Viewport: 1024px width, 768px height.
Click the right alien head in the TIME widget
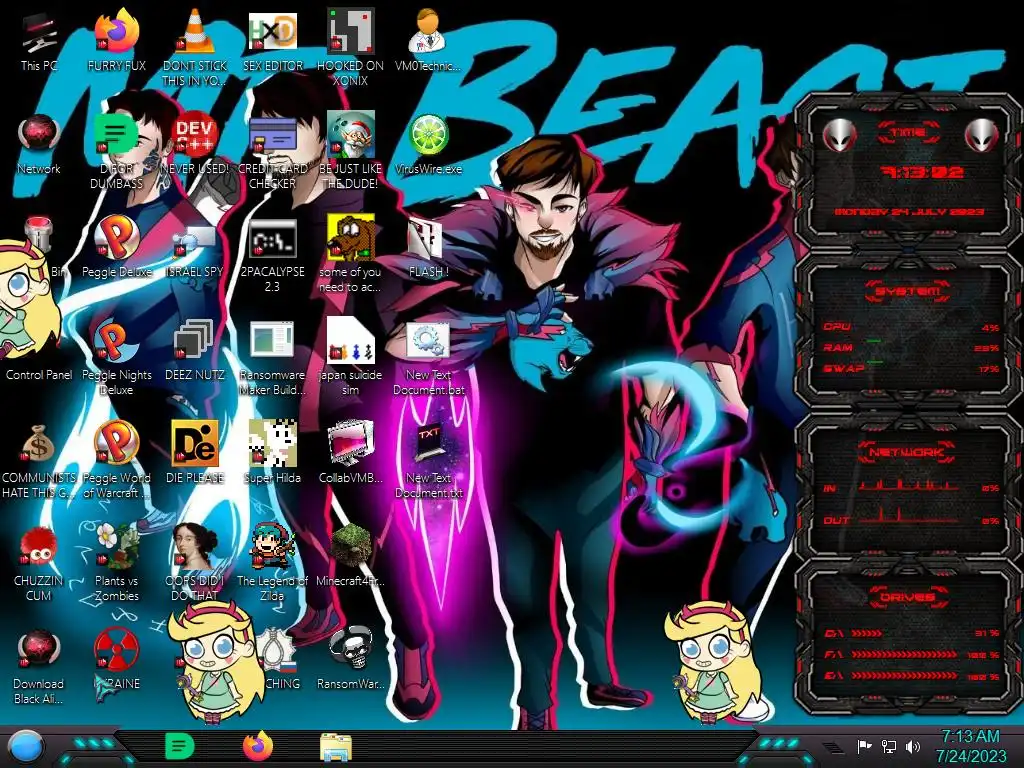tap(982, 136)
